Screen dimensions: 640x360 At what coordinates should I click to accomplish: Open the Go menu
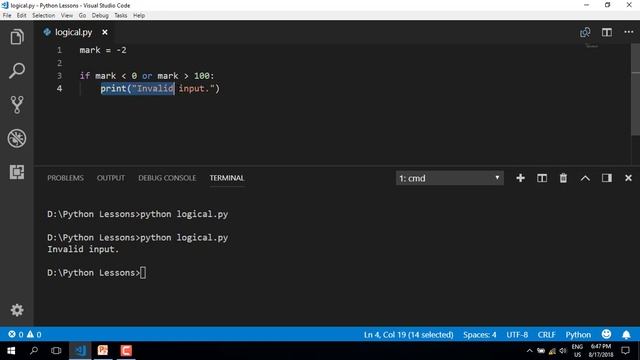tap(82, 16)
